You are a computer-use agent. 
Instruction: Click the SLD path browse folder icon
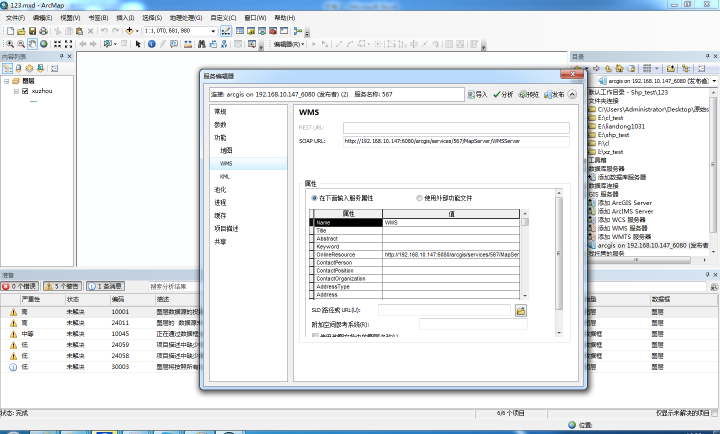[521, 311]
